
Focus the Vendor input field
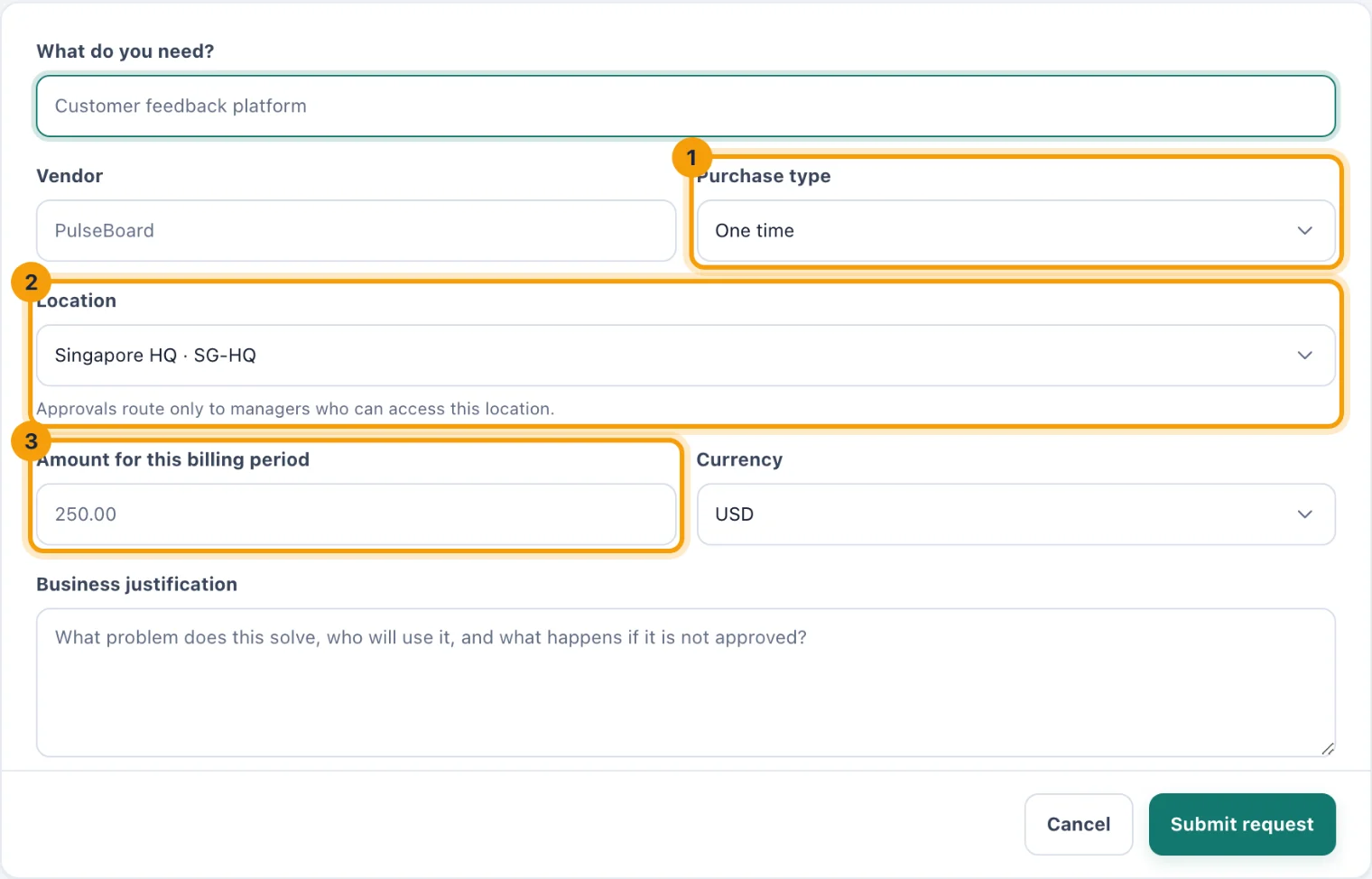(x=357, y=231)
